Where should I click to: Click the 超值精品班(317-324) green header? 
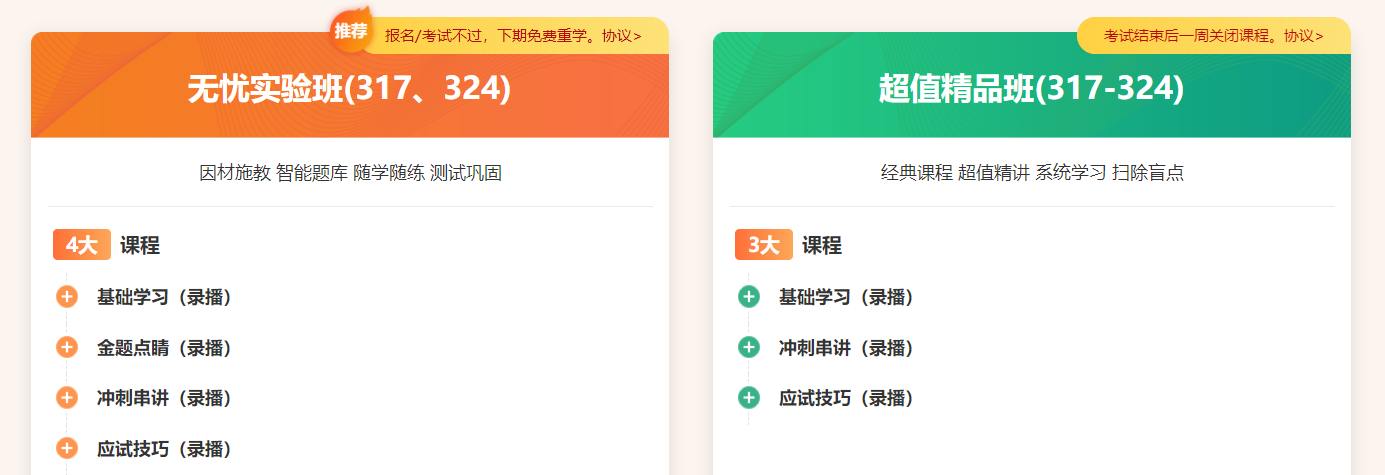(1031, 90)
